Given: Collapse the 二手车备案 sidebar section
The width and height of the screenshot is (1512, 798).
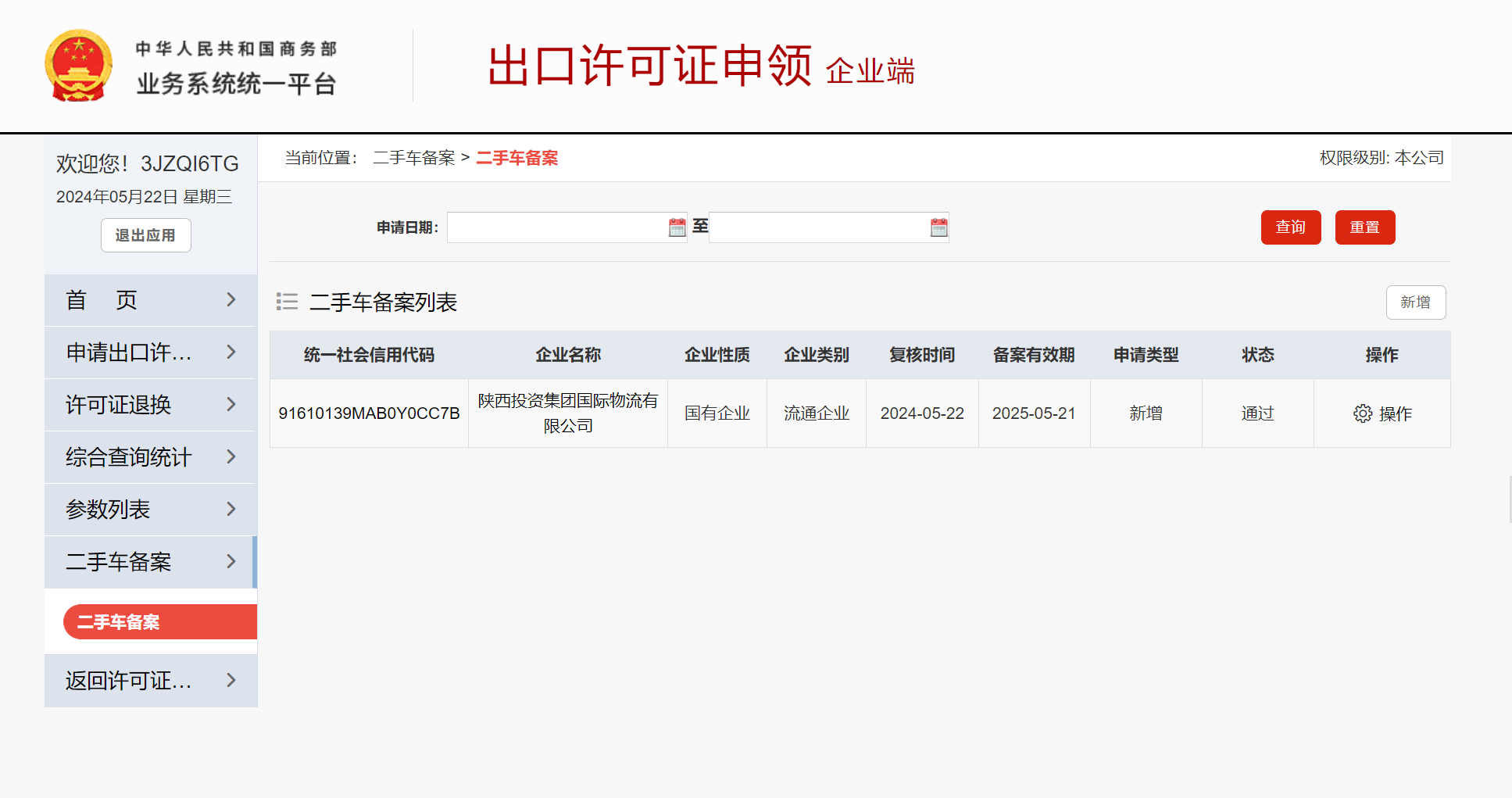Looking at the screenshot, I should (x=231, y=562).
